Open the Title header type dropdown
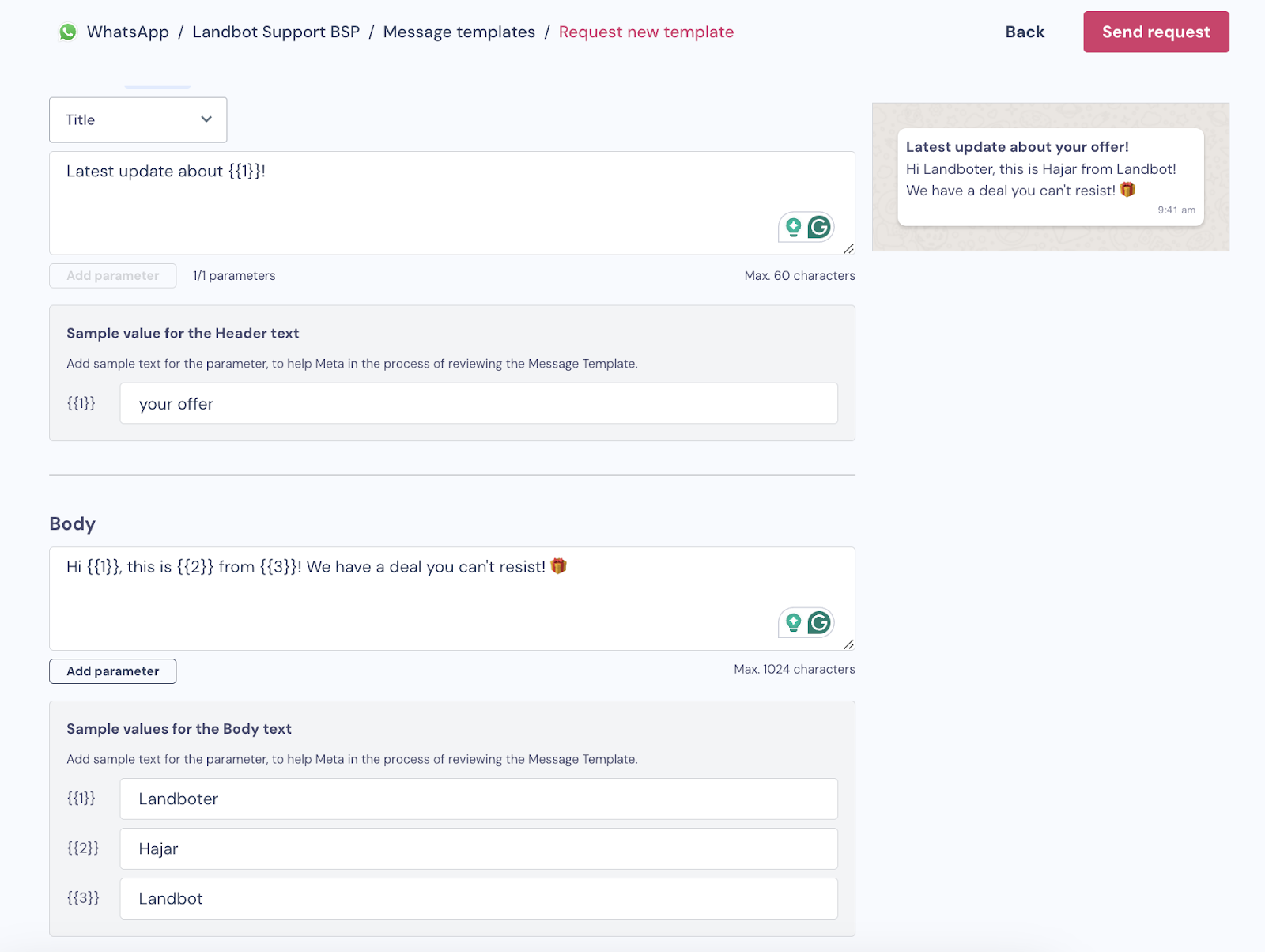 (x=138, y=119)
